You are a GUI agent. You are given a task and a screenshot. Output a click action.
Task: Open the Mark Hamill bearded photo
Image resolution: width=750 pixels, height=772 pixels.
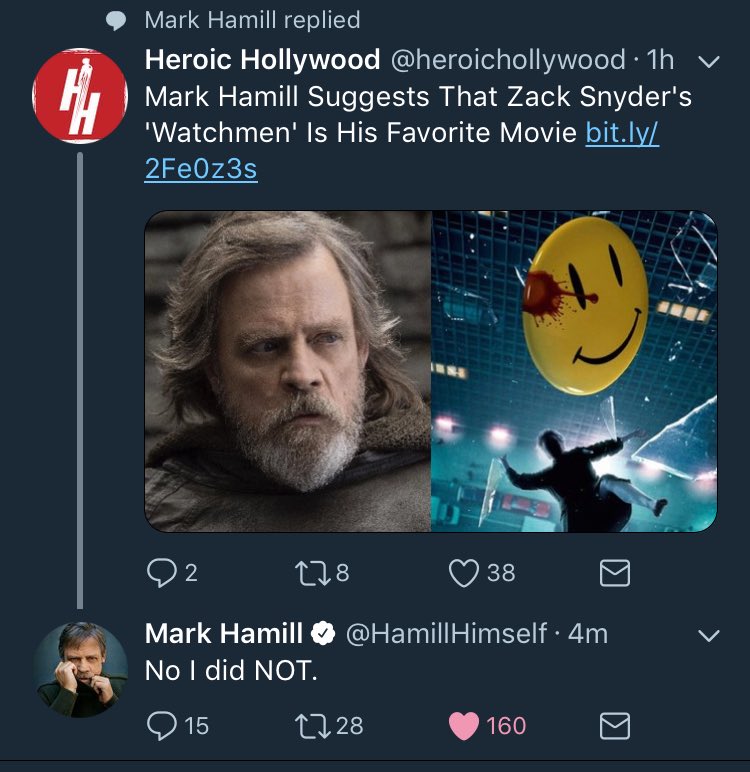(x=288, y=371)
